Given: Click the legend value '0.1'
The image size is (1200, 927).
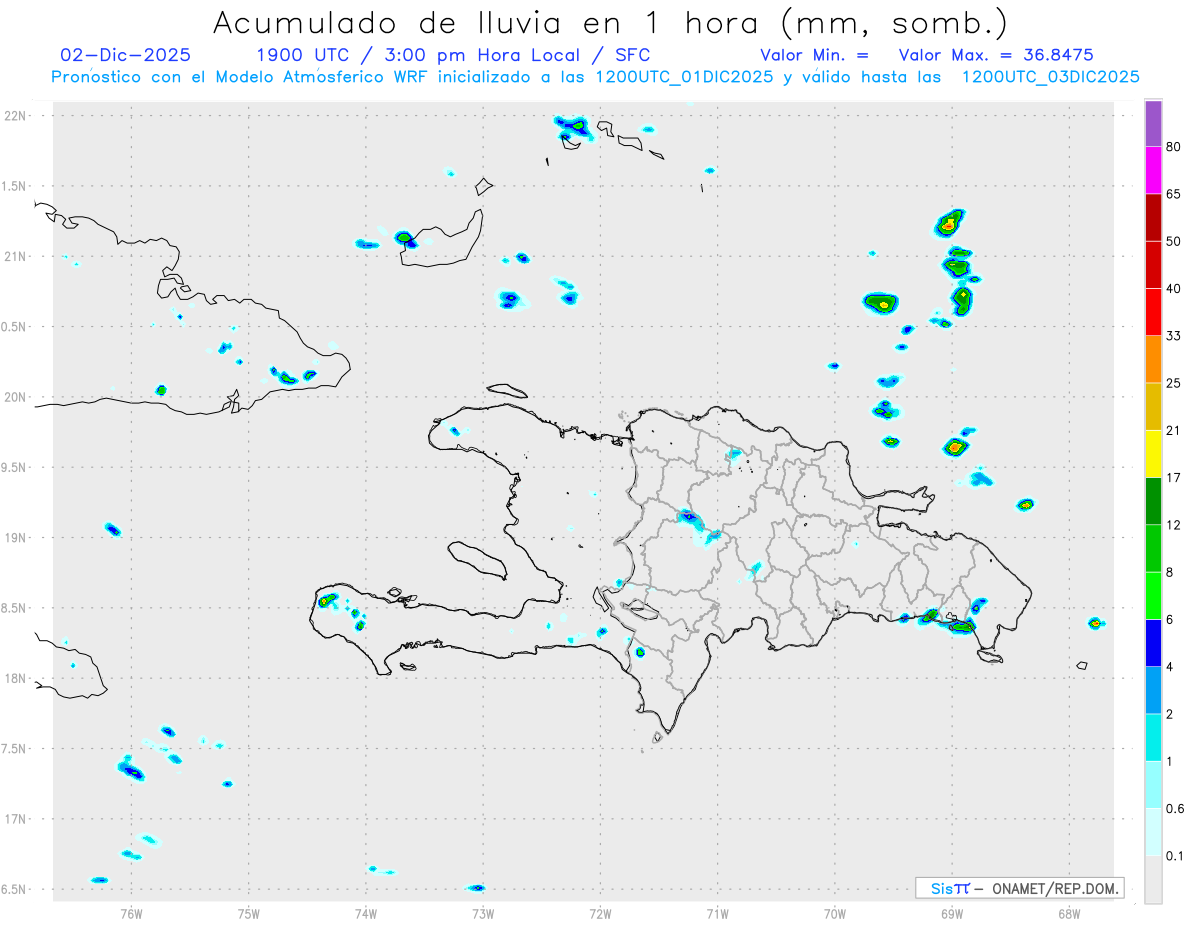Looking at the screenshot, I should tap(1175, 856).
